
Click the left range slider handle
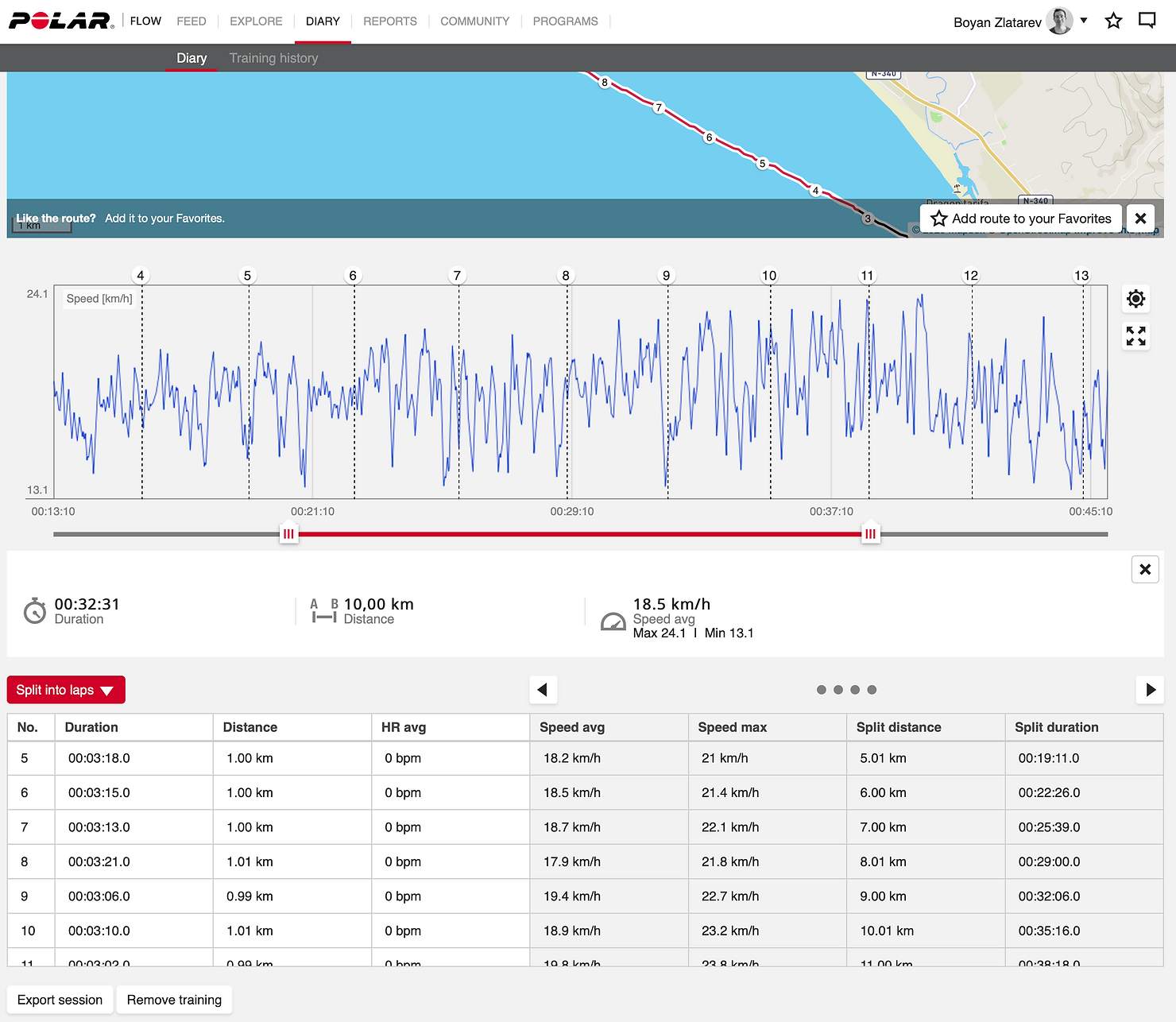(288, 534)
